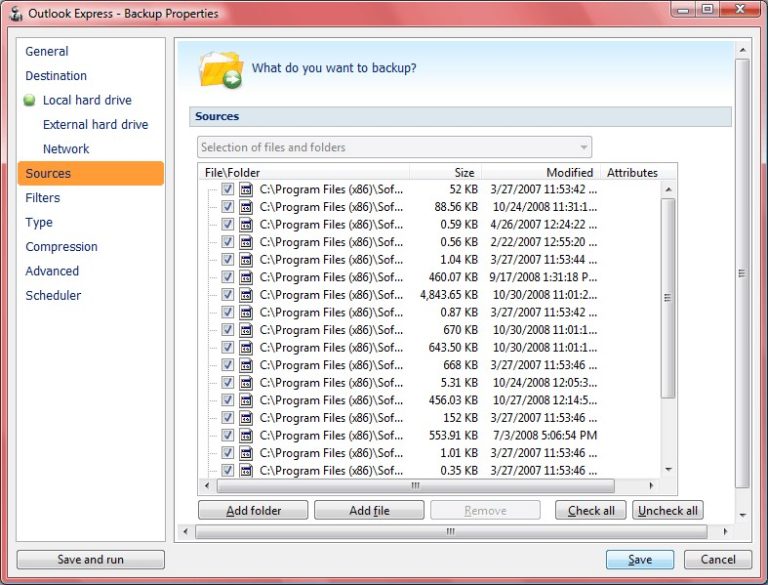This screenshot has width=768, height=585.
Task: Uncheck the 5.31 KB file row checkbox
Action: (x=227, y=383)
